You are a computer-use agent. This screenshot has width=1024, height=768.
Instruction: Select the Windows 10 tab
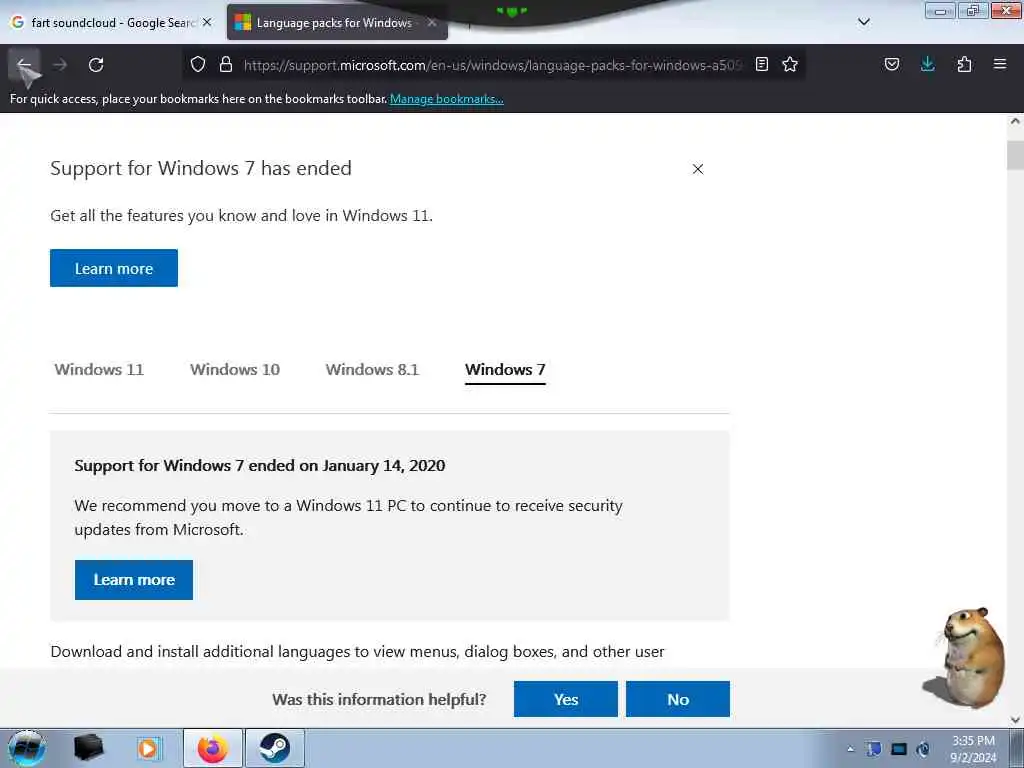click(235, 370)
